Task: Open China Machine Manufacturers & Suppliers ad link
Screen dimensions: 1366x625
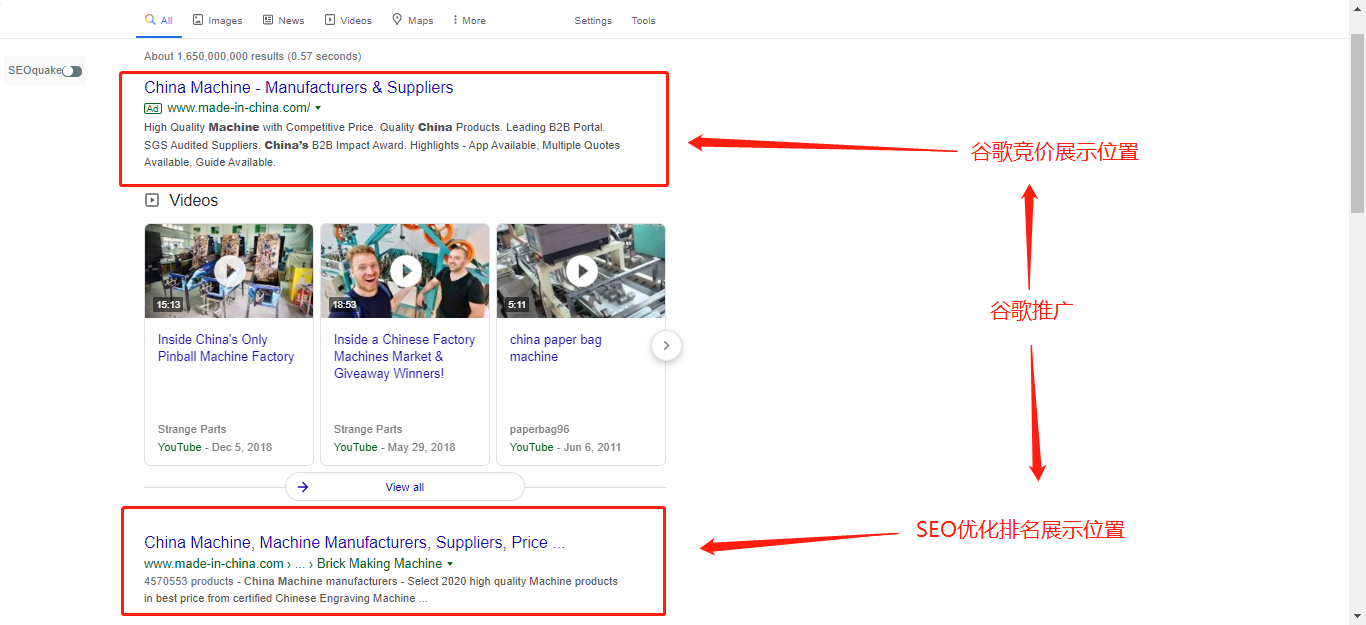Action: tap(298, 88)
